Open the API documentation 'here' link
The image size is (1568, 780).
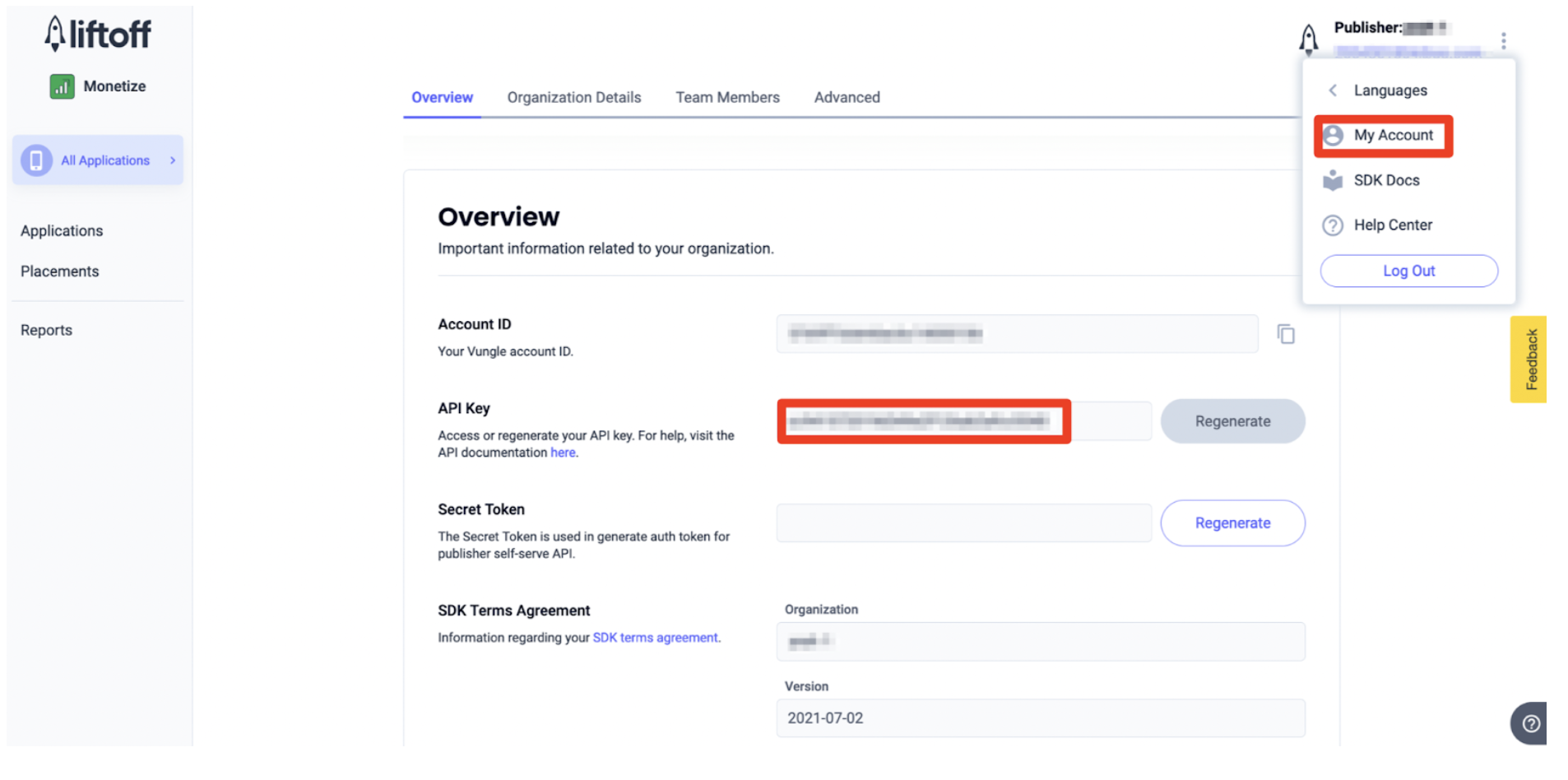[563, 453]
